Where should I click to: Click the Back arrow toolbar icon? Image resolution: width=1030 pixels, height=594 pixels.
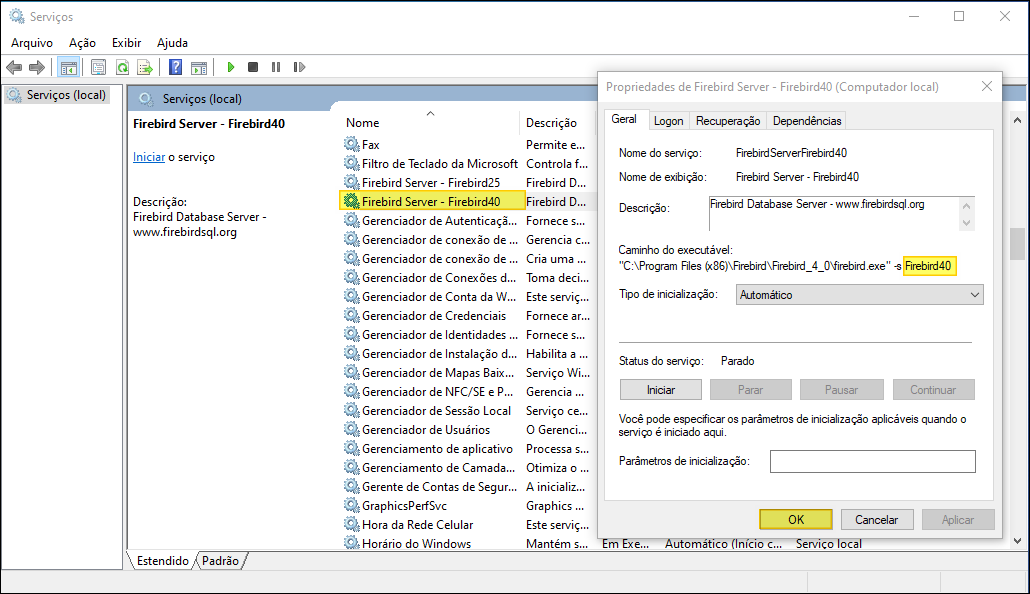[14, 67]
